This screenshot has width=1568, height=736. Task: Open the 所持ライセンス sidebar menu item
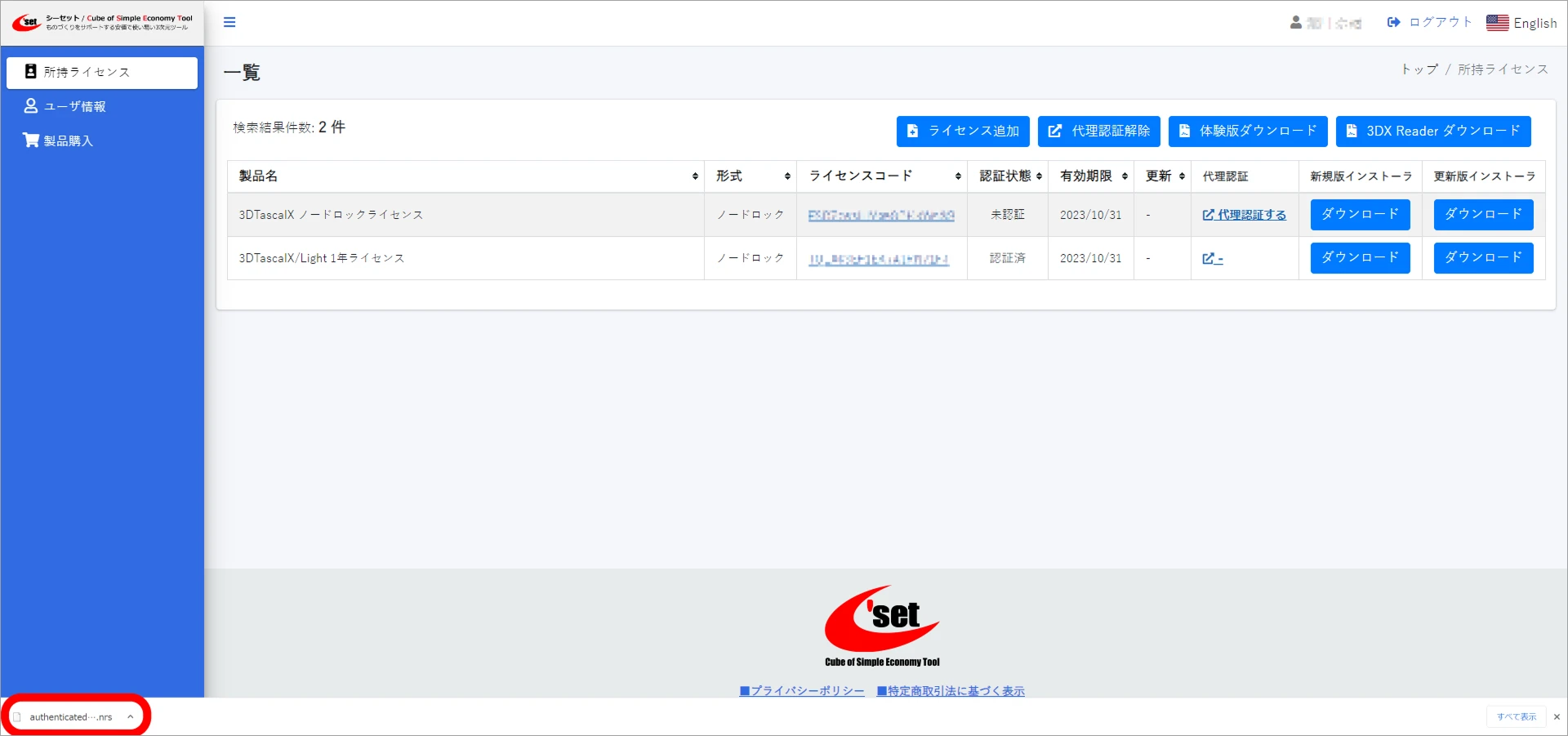(x=102, y=73)
